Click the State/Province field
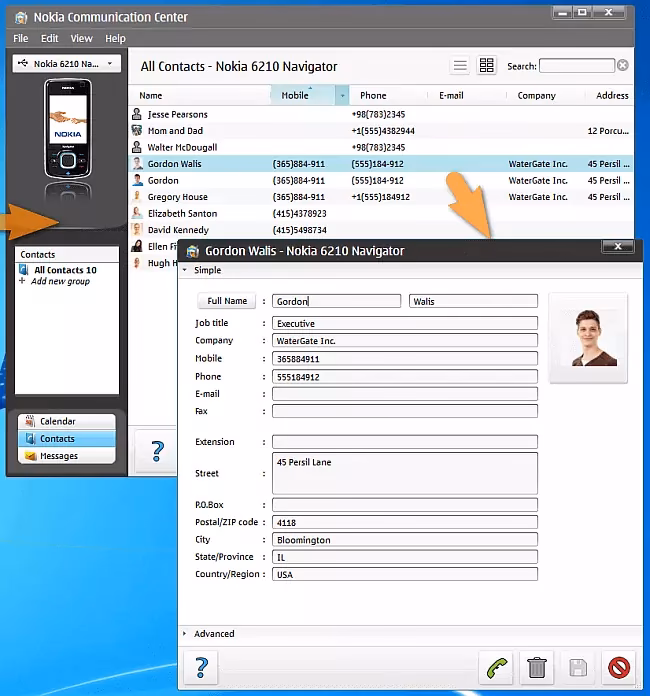This screenshot has height=696, width=650. 405,557
